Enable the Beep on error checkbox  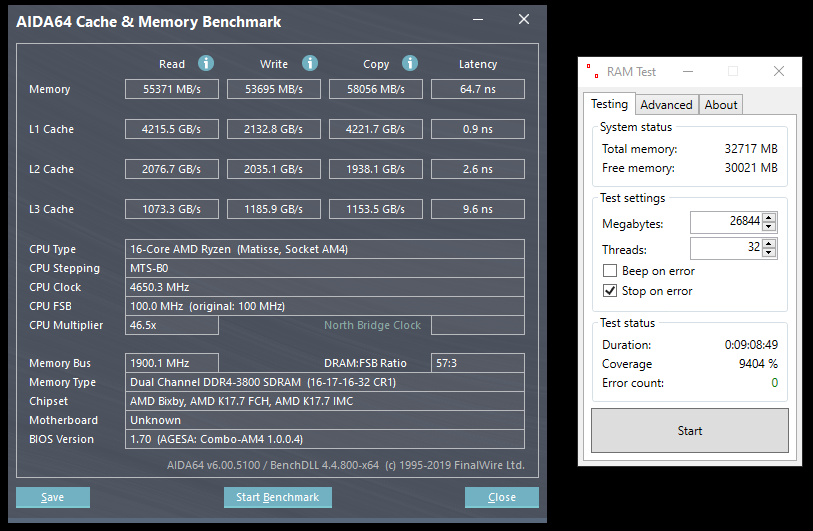click(x=610, y=271)
